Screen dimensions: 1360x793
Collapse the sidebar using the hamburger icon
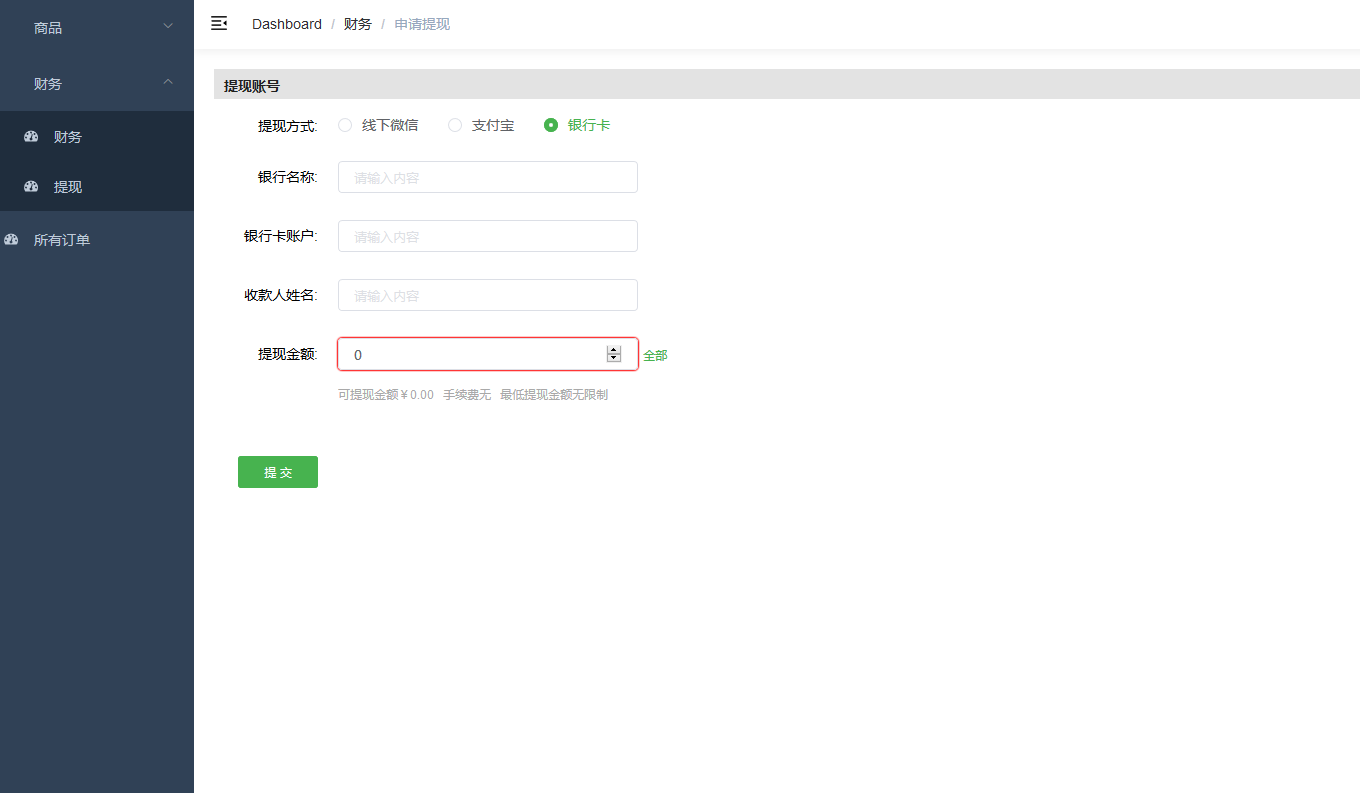[219, 23]
